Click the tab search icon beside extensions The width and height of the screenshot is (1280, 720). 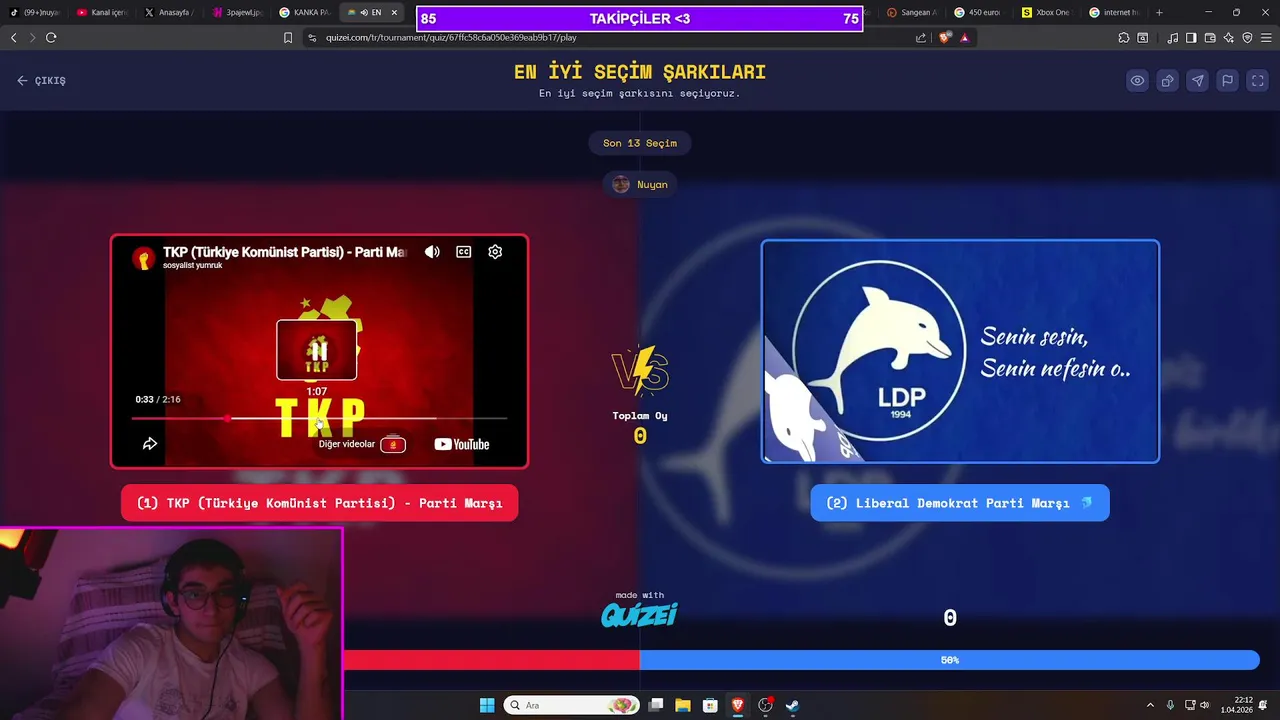click(x=1142, y=37)
